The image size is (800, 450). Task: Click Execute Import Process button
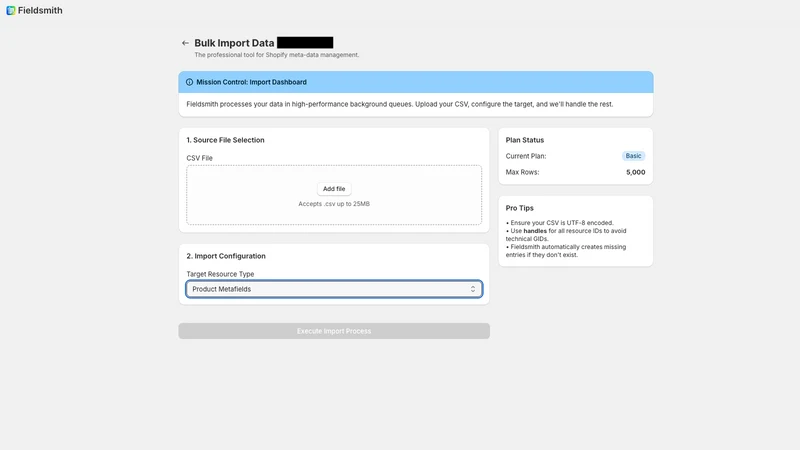coord(334,331)
